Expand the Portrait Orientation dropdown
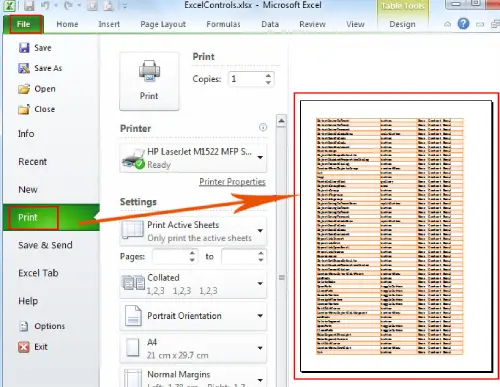This screenshot has width=500, height=387. 260,316
